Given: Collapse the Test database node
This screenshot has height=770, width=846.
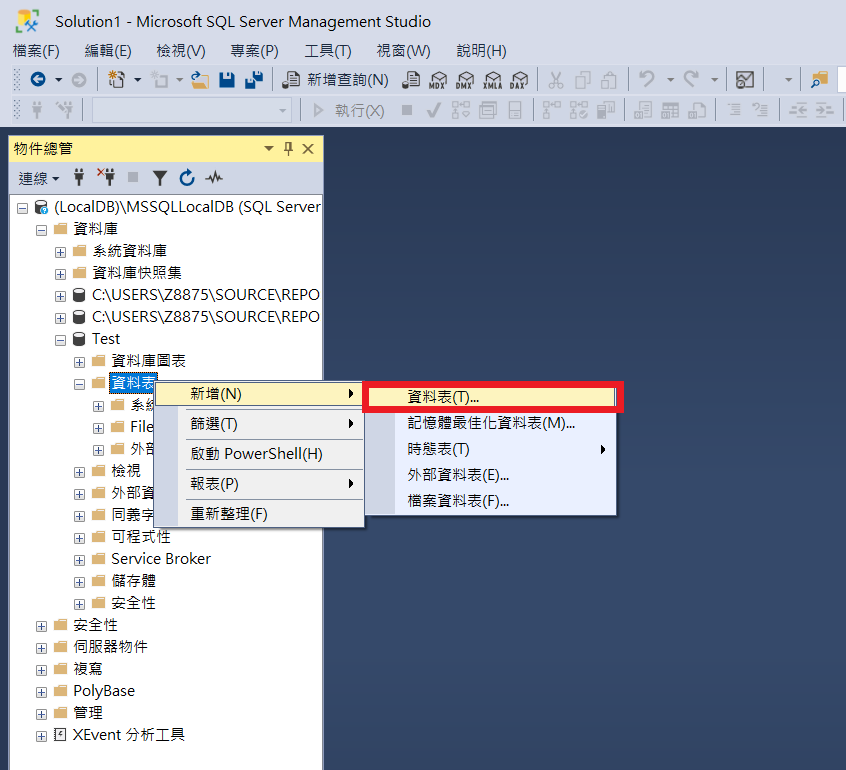Looking at the screenshot, I should [60, 340].
